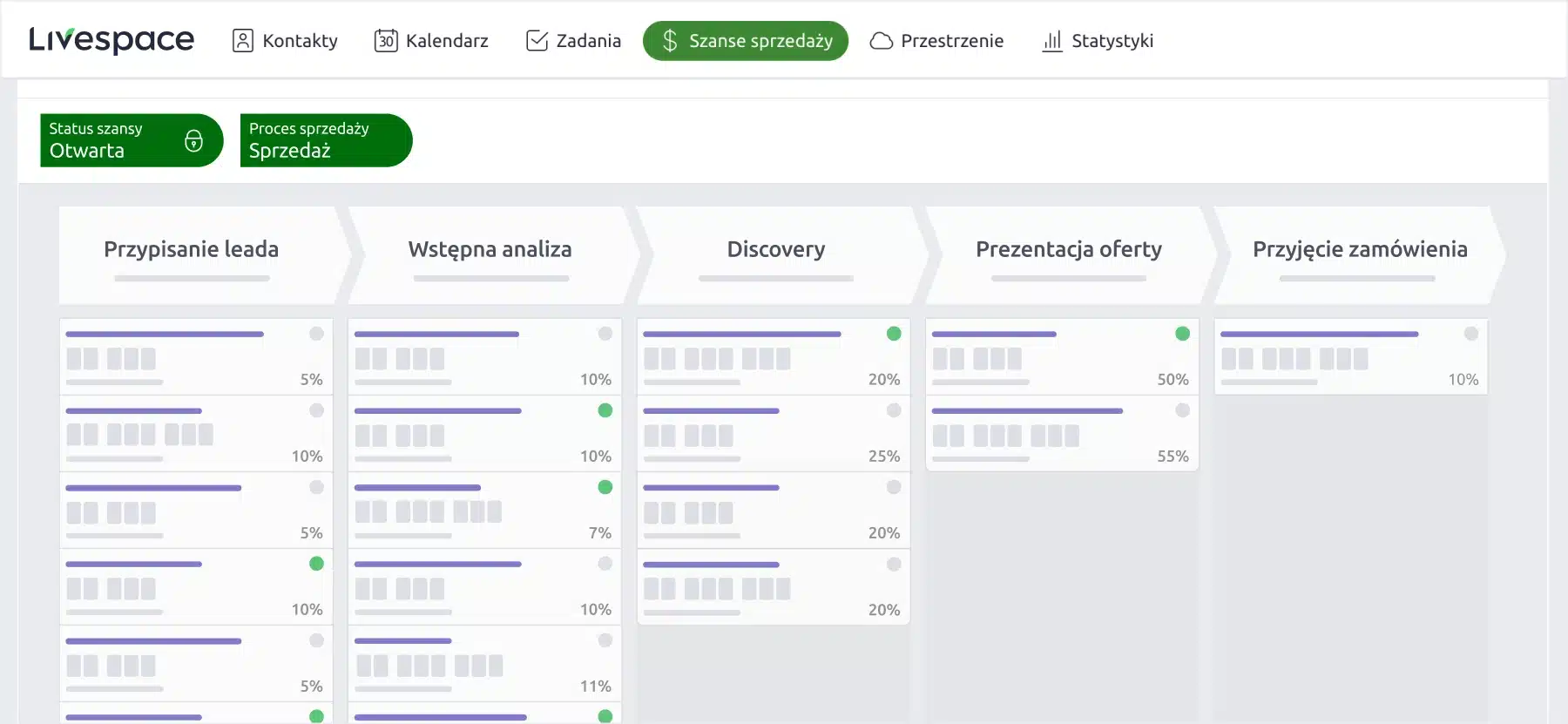Screen dimensions: 1568x724
Task: Open the 50% card in Prezentacja oferty
Action: [1062, 357]
